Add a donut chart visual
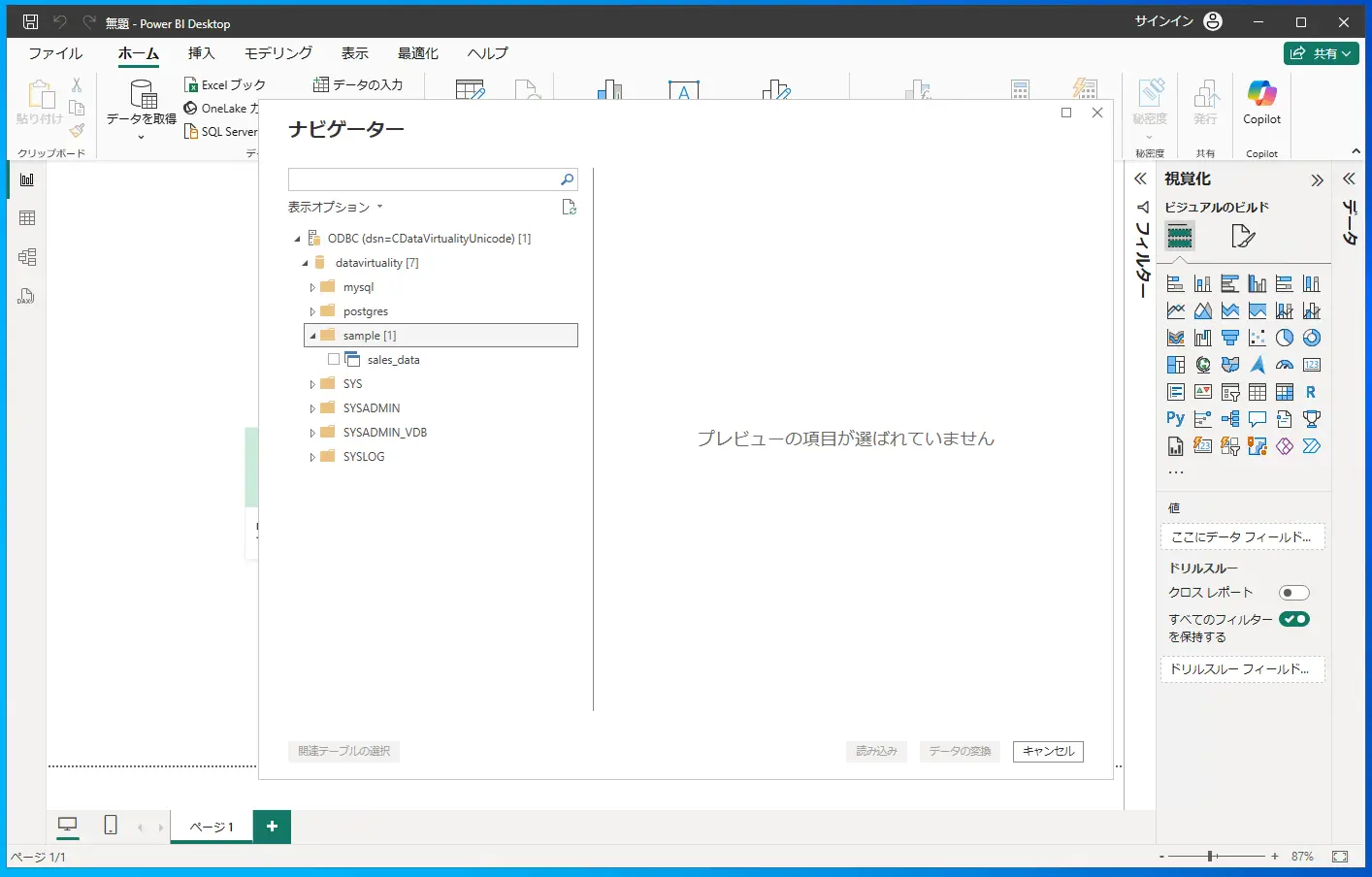This screenshot has height=877, width=1372. [1311, 339]
